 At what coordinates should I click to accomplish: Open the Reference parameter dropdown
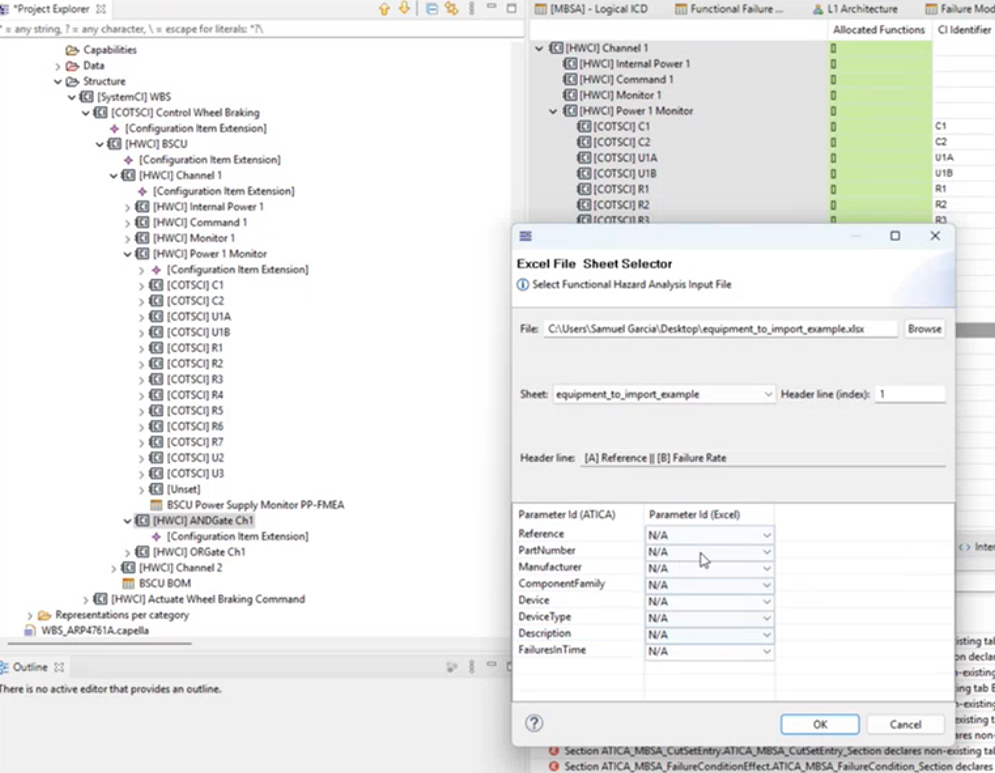tap(709, 535)
